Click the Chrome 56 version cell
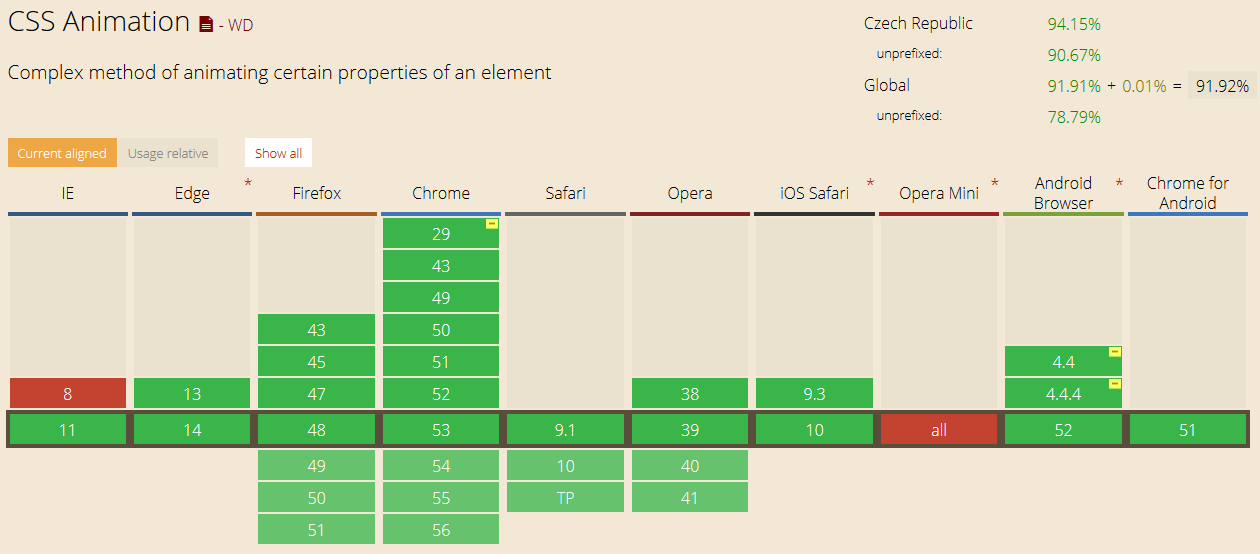 [441, 530]
